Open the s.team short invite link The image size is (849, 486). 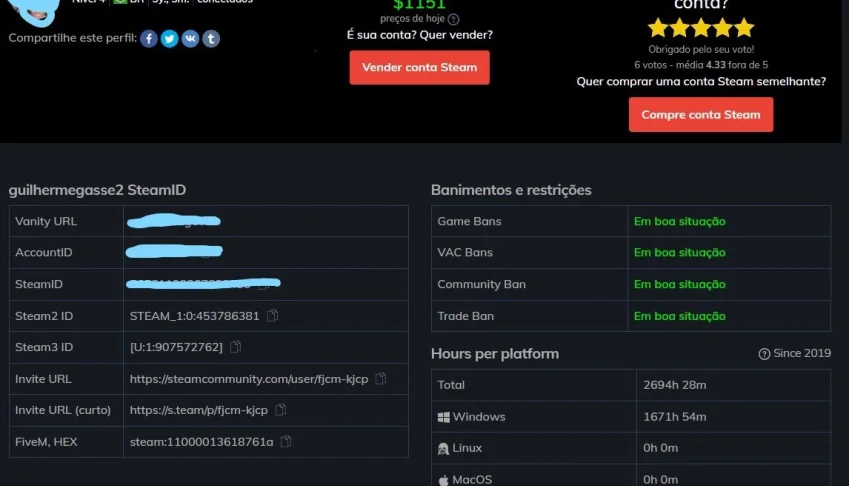pyautogui.click(x=199, y=410)
